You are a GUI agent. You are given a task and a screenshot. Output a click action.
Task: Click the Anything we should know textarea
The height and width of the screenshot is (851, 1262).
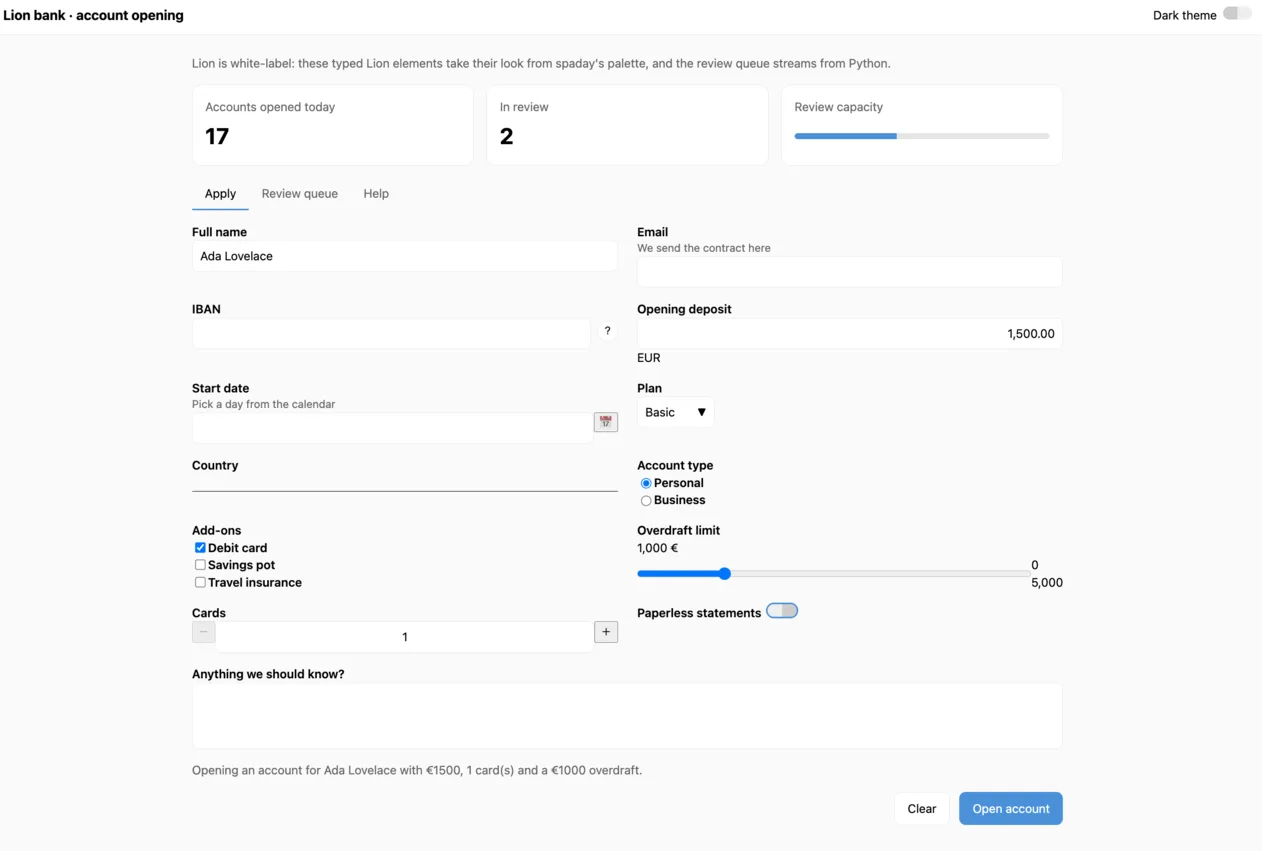627,716
